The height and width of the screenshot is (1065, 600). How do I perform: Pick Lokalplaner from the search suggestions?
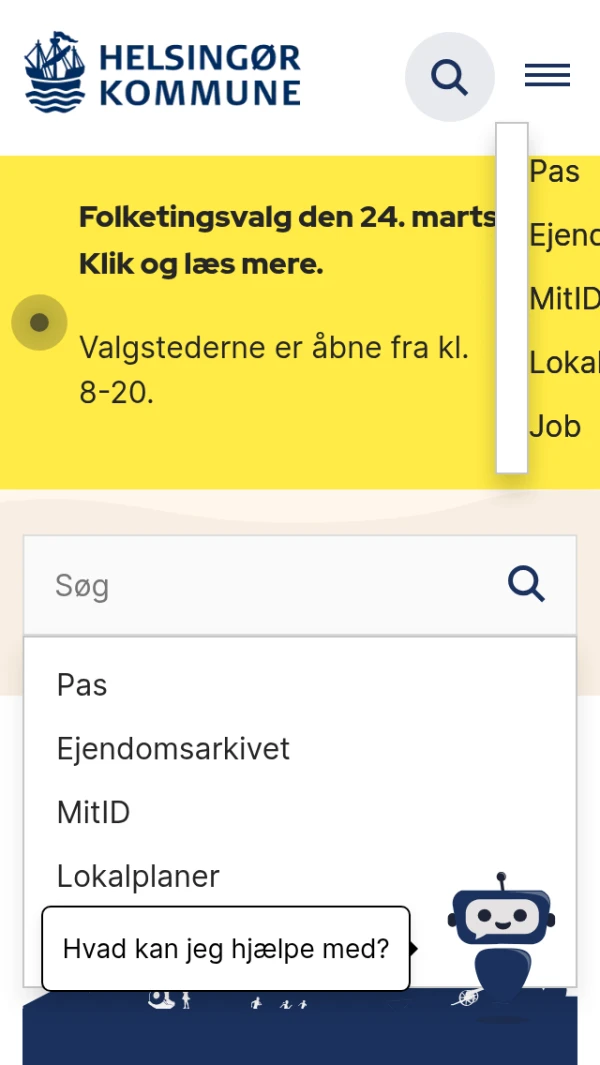138,876
